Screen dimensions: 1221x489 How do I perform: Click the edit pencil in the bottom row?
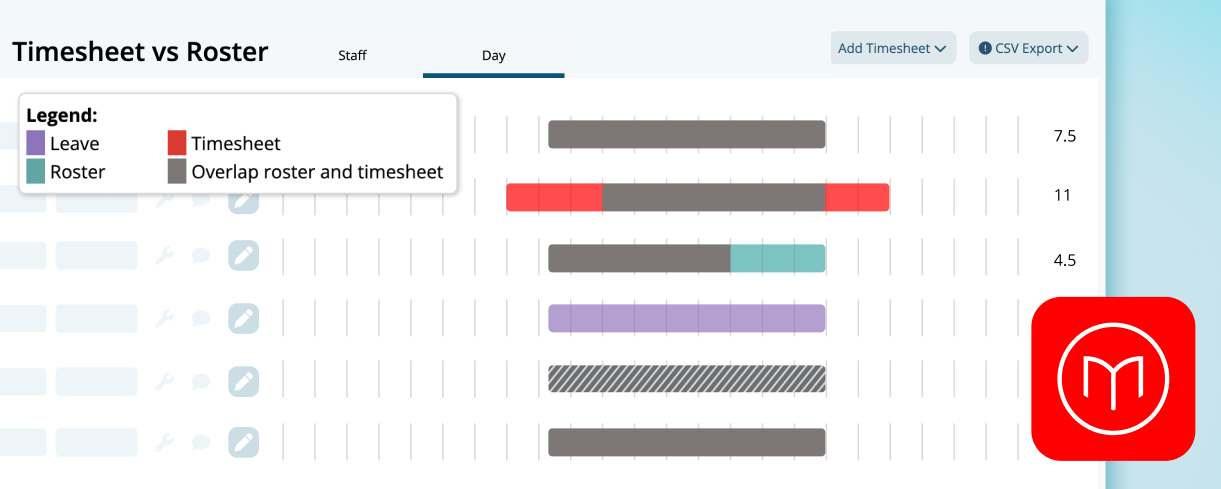243,442
